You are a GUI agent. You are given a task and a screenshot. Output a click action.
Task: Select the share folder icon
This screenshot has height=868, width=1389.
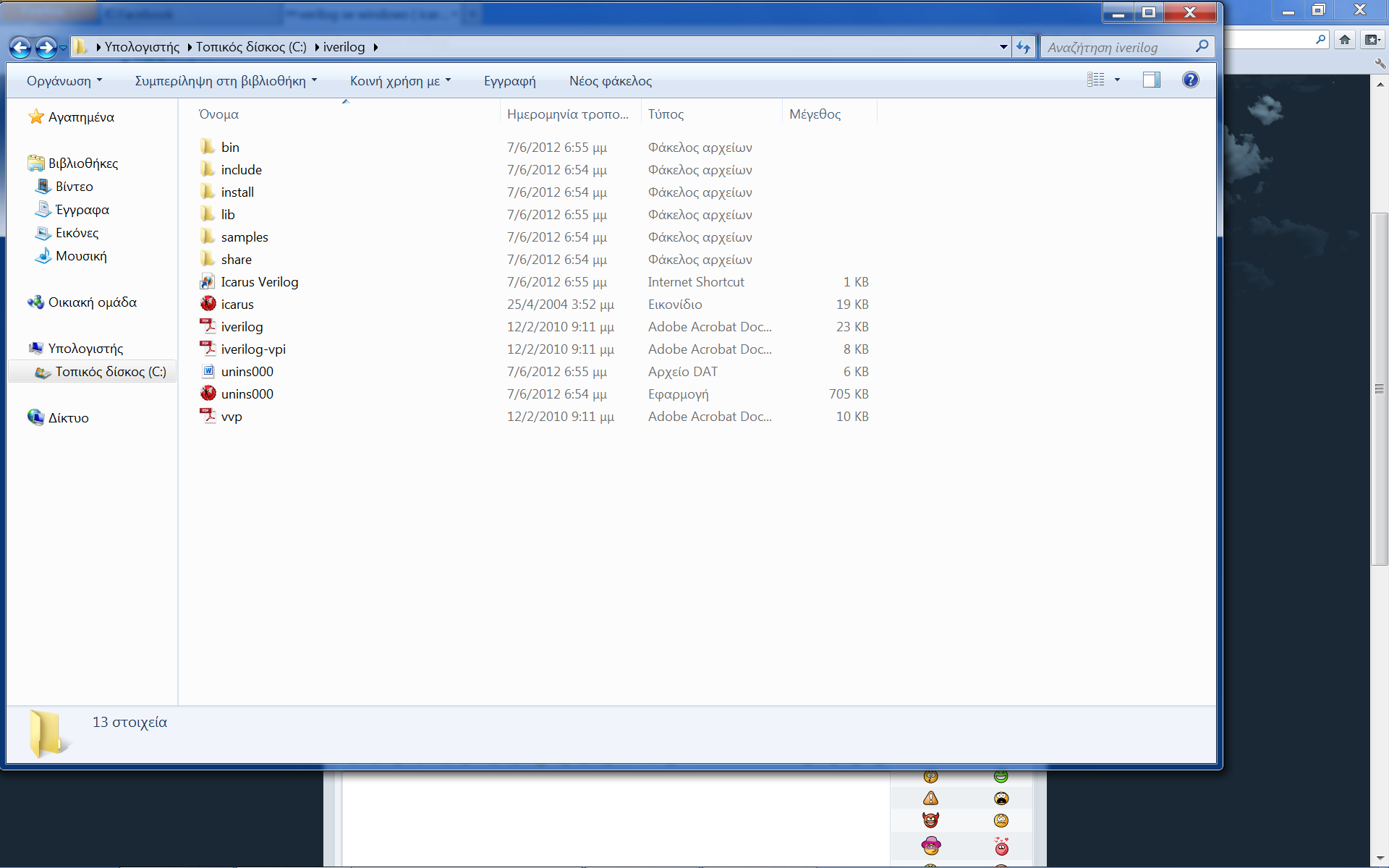208,259
